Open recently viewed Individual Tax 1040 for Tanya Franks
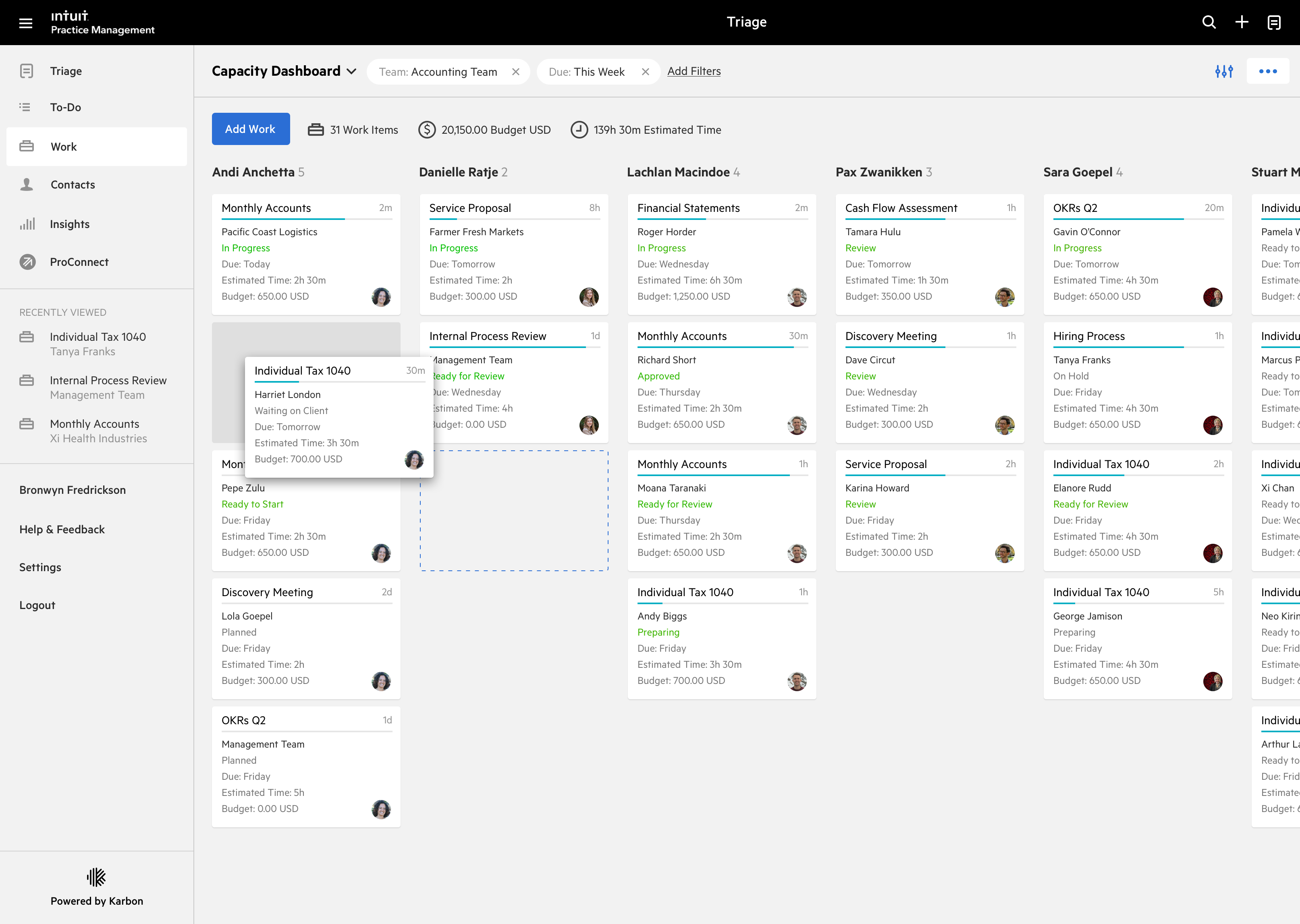Viewport: 1300px width, 924px height. click(x=98, y=344)
